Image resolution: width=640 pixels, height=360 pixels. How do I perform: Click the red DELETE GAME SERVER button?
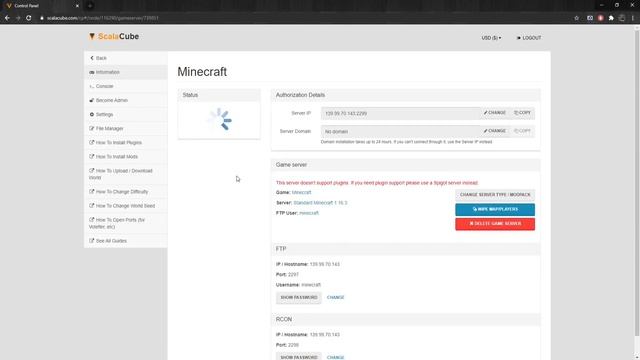coord(495,224)
